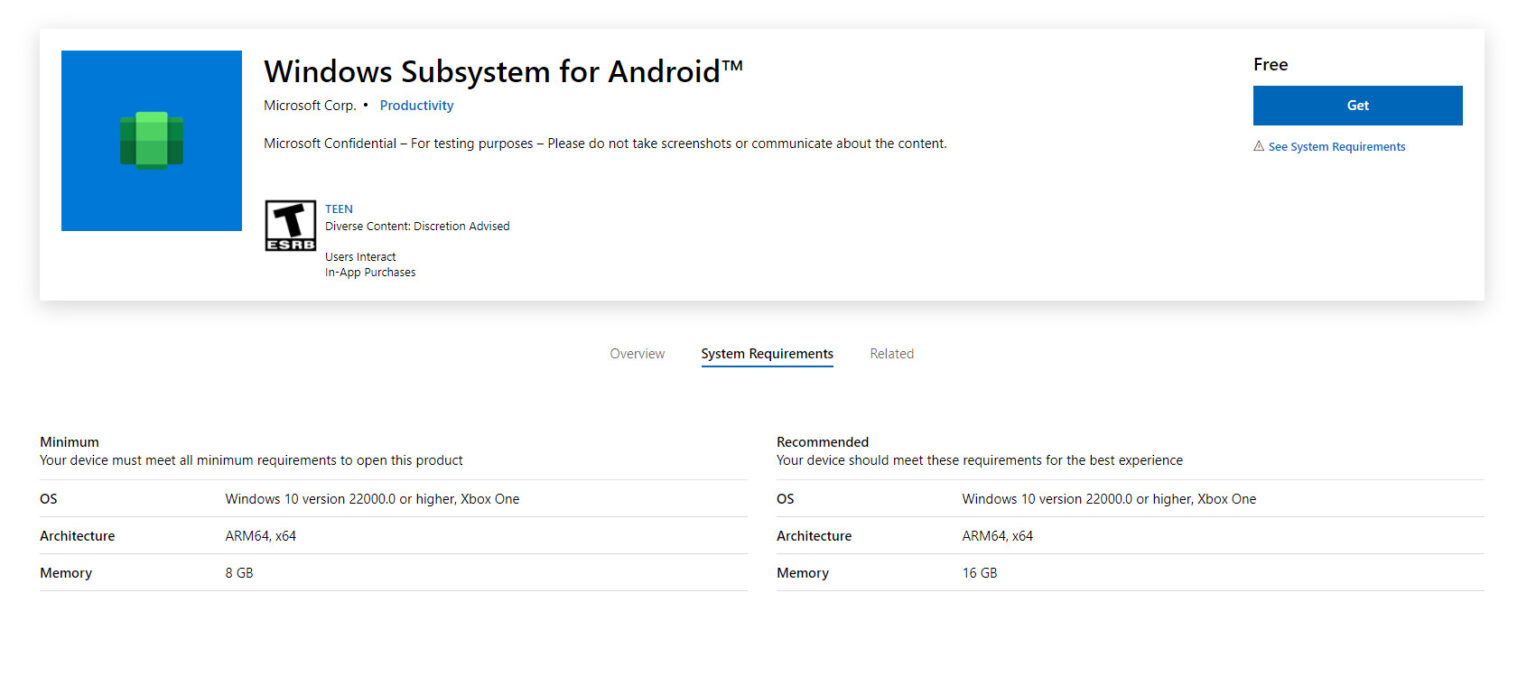Click the TEEN rating label

click(338, 208)
